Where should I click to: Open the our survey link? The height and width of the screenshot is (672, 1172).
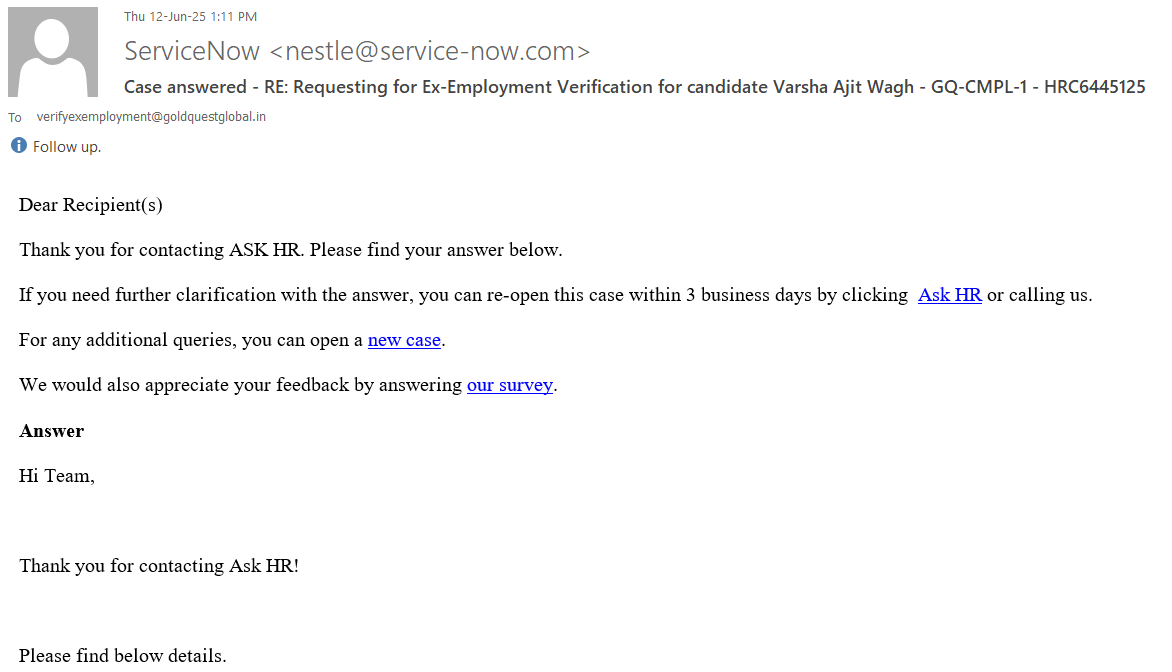coord(510,385)
